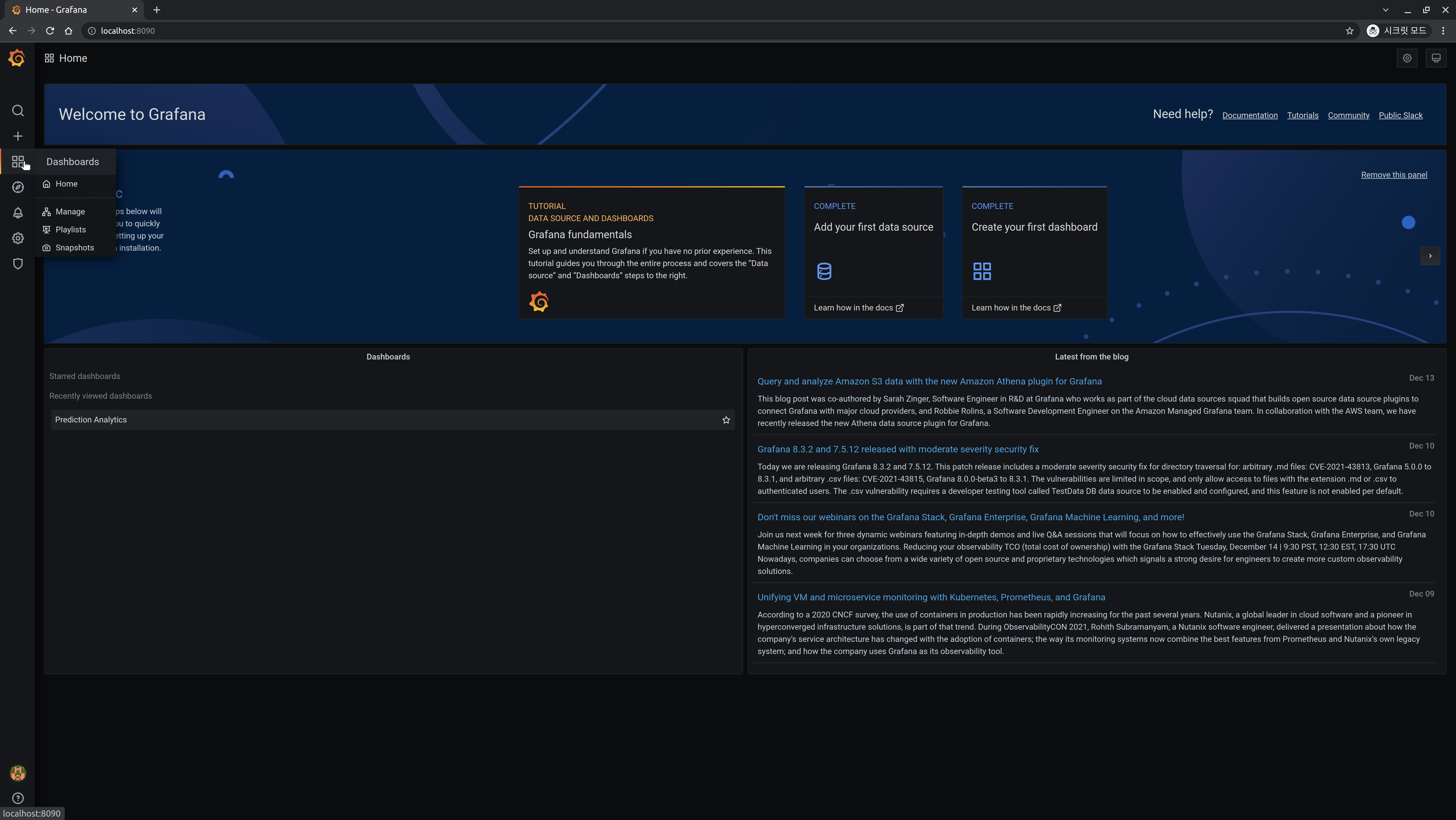Open dashboard settings gear in top bar
The image size is (1456, 820).
(x=1407, y=58)
